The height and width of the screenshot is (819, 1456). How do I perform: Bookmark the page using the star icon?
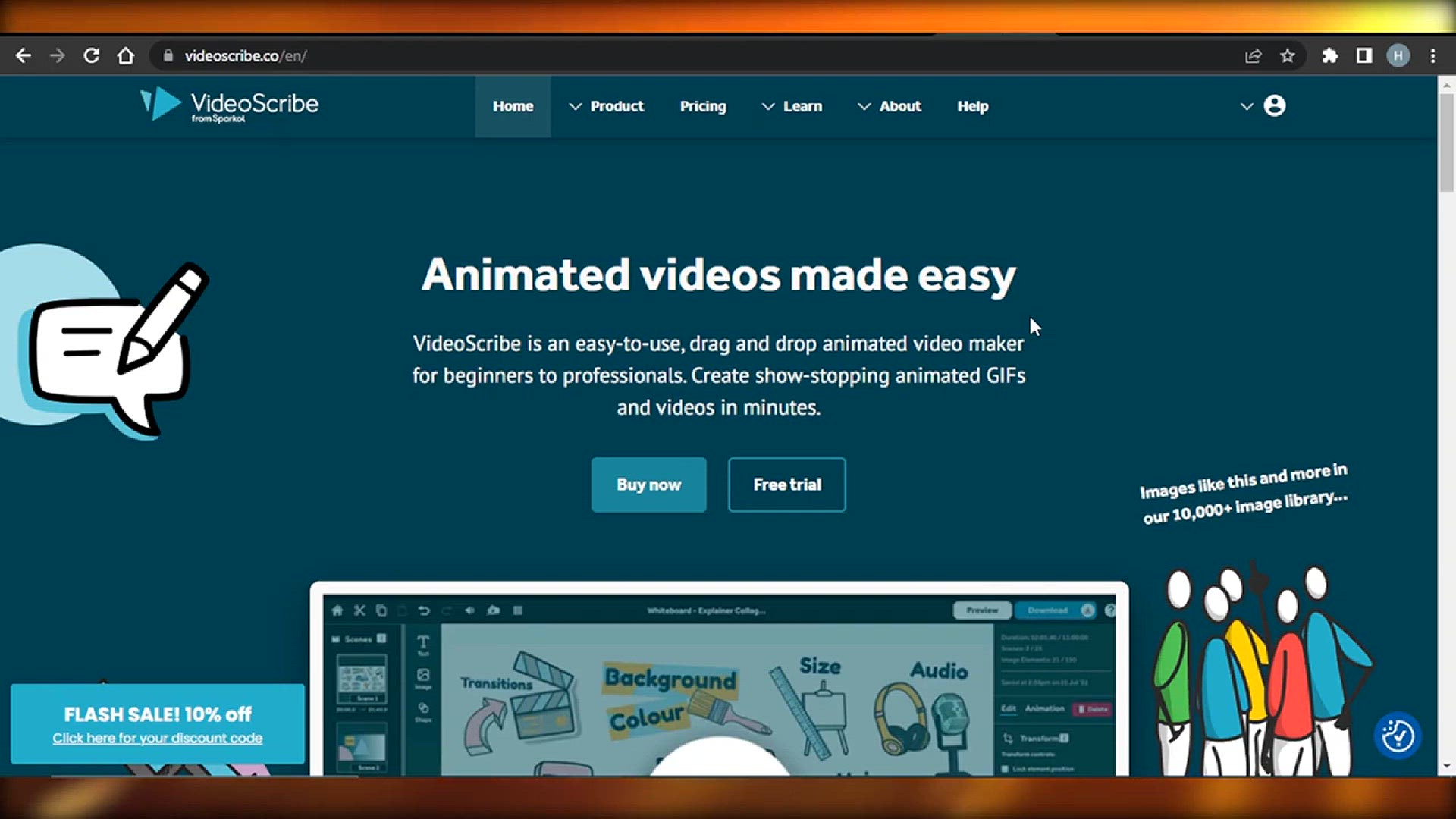1287,55
